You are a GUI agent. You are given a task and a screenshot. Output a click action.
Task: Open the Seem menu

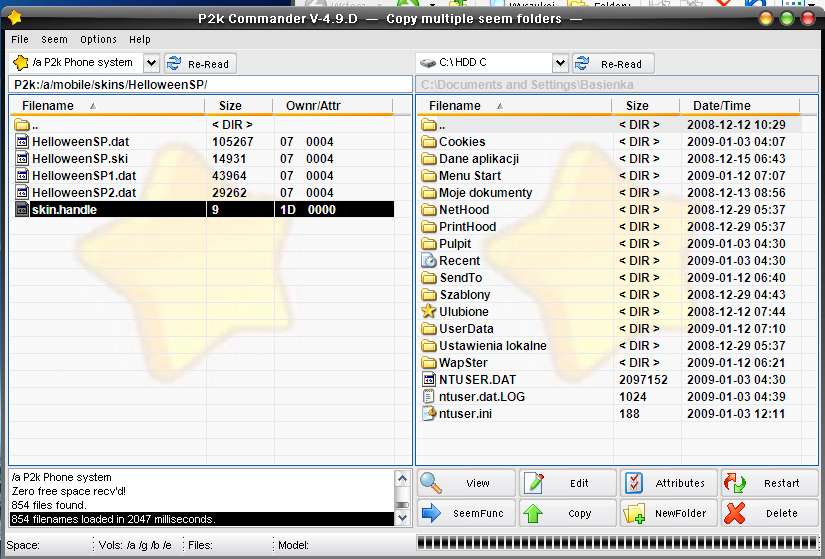pos(54,39)
